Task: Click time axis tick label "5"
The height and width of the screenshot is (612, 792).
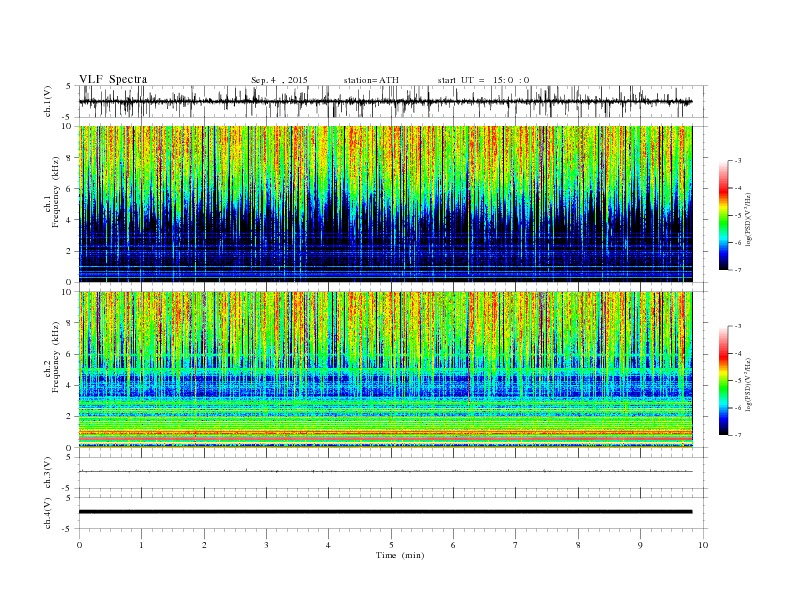Action: [x=391, y=545]
